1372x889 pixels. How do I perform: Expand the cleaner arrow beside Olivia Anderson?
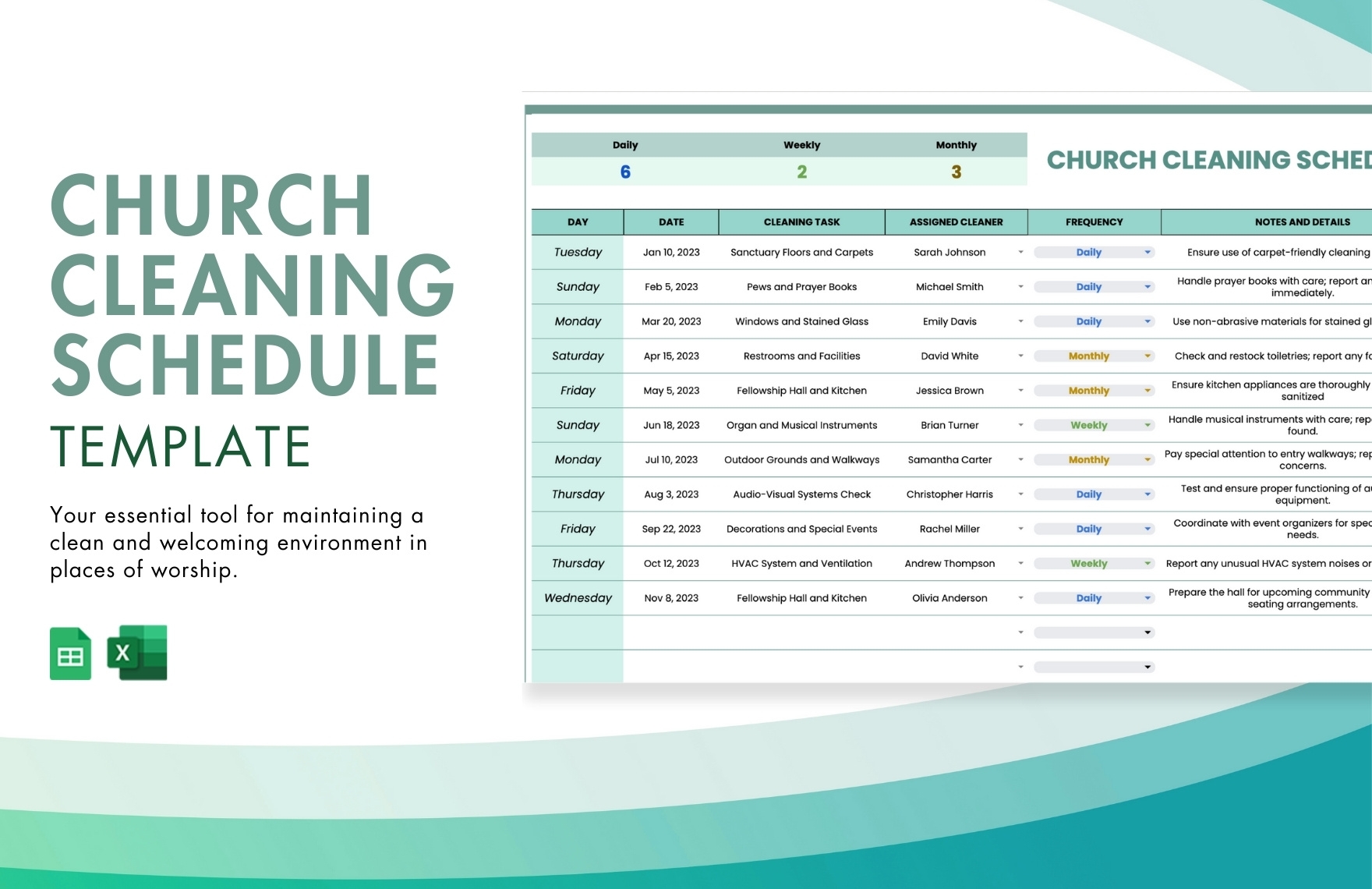1020,598
